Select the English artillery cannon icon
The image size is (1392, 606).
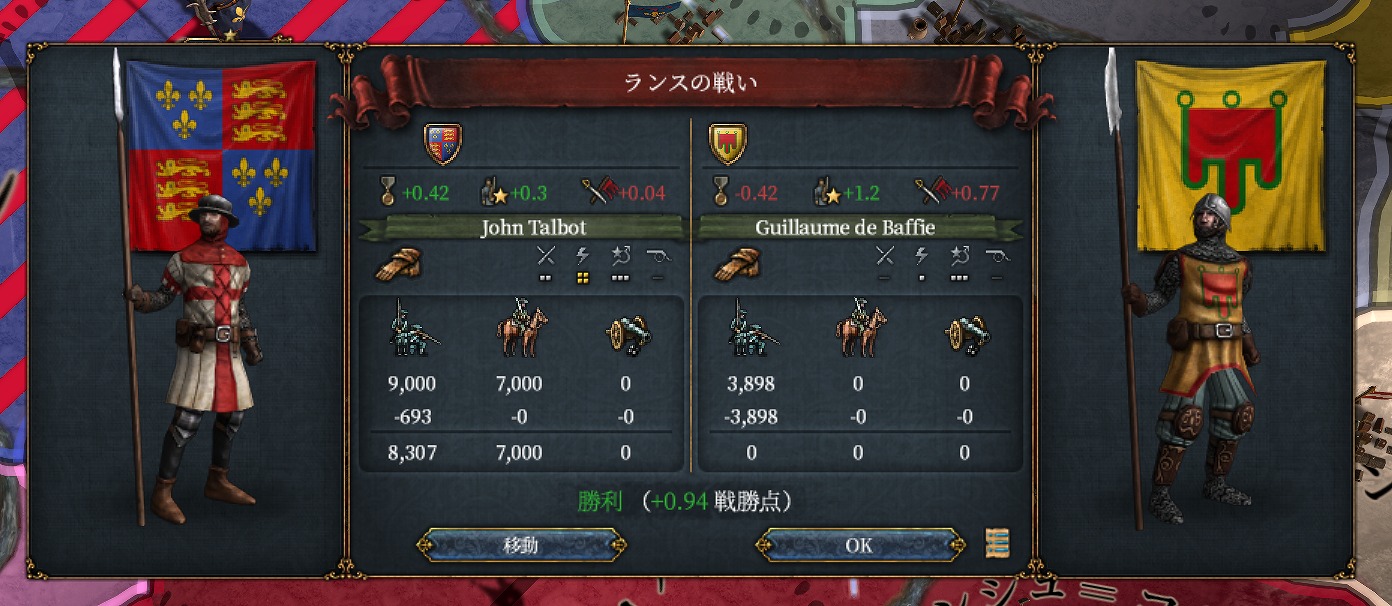[x=628, y=335]
